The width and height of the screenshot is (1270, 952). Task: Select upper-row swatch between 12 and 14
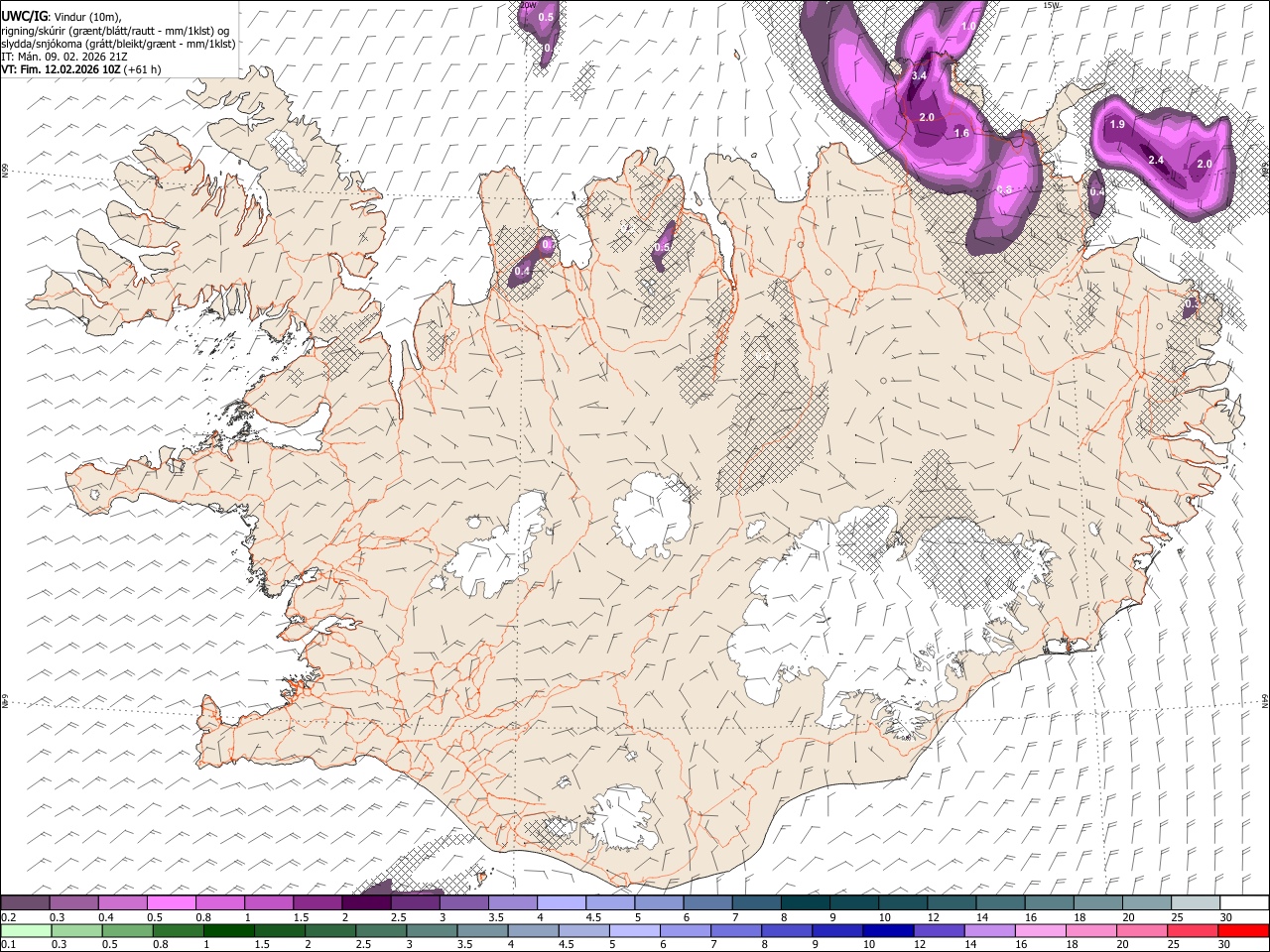click(x=952, y=902)
